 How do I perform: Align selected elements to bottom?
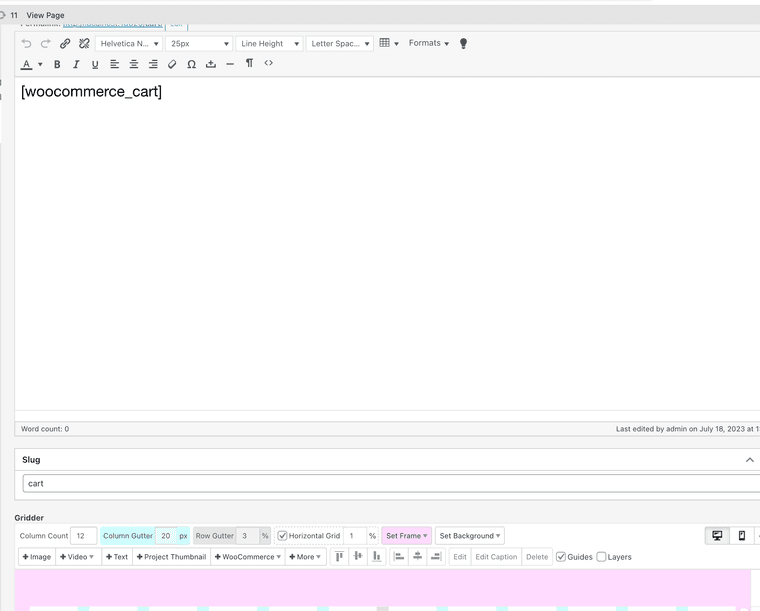tap(377, 557)
